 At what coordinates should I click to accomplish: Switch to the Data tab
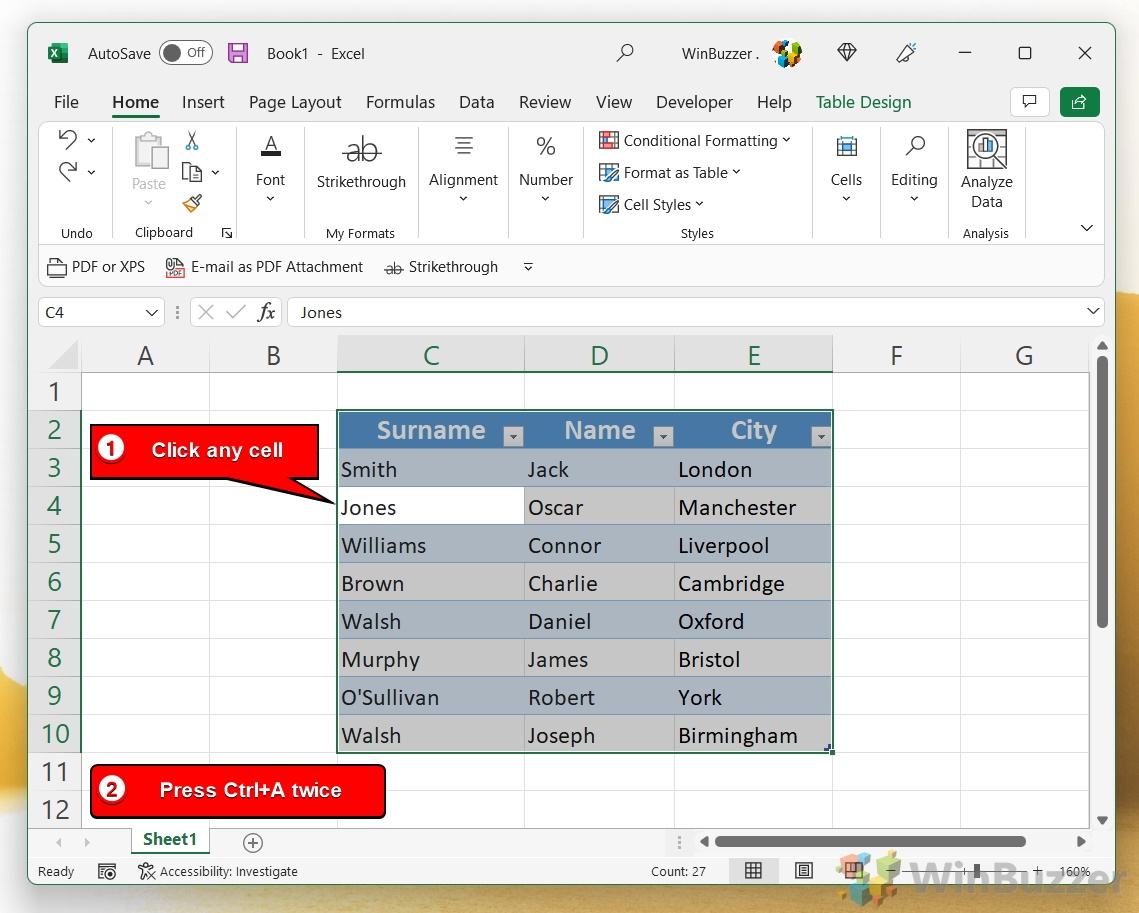point(477,102)
